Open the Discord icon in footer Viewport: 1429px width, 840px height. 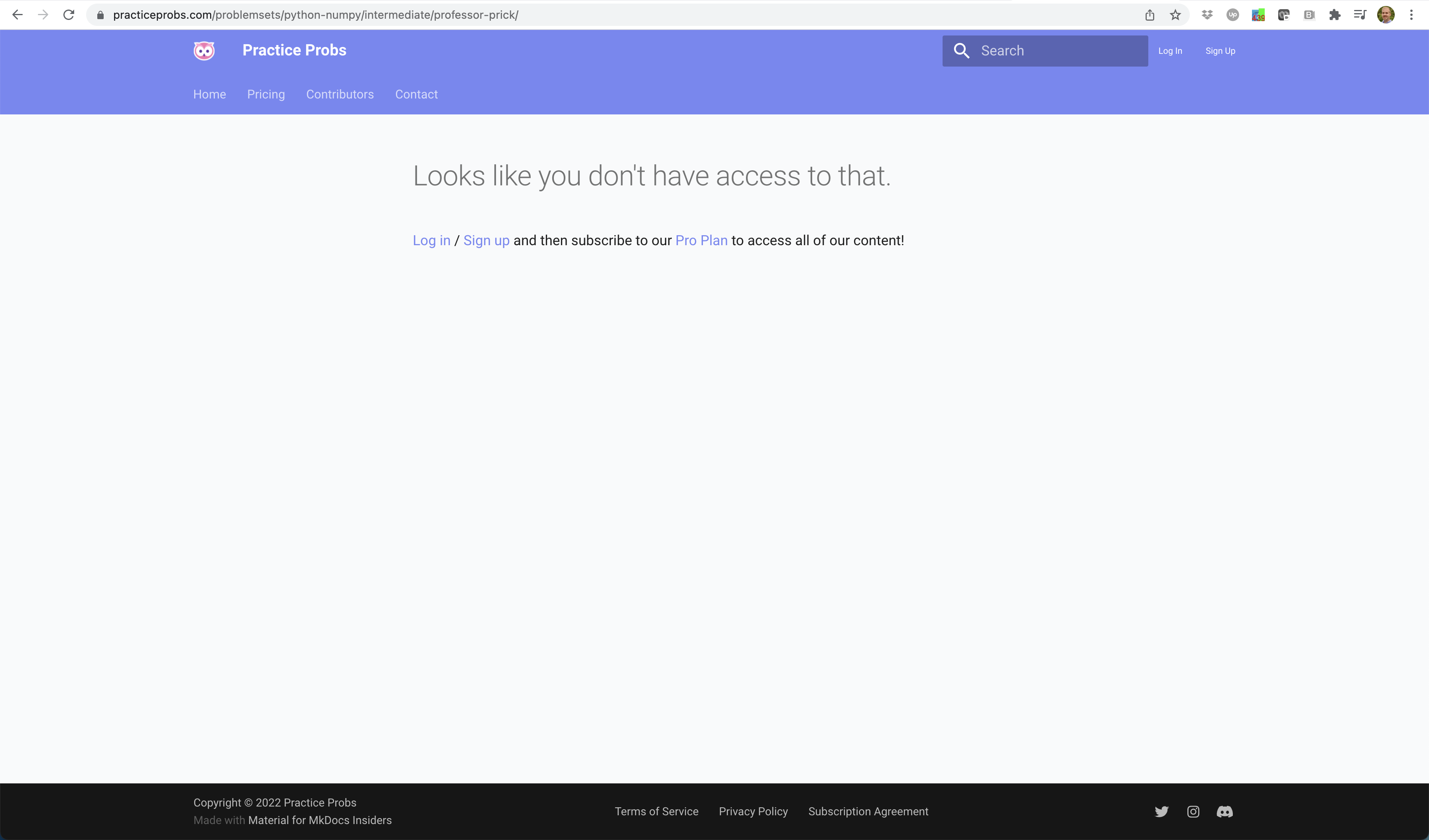(1225, 812)
